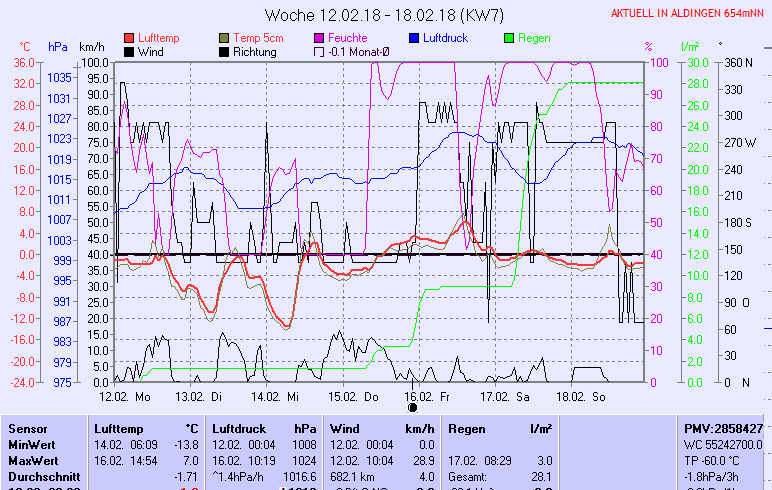Click the black Richtung legend square

click(224, 51)
